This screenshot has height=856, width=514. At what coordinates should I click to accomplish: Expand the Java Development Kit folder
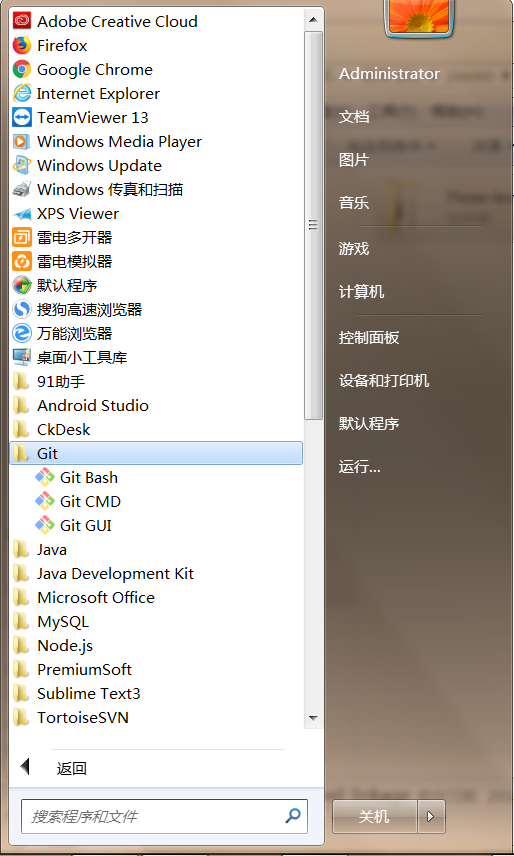tap(156, 574)
